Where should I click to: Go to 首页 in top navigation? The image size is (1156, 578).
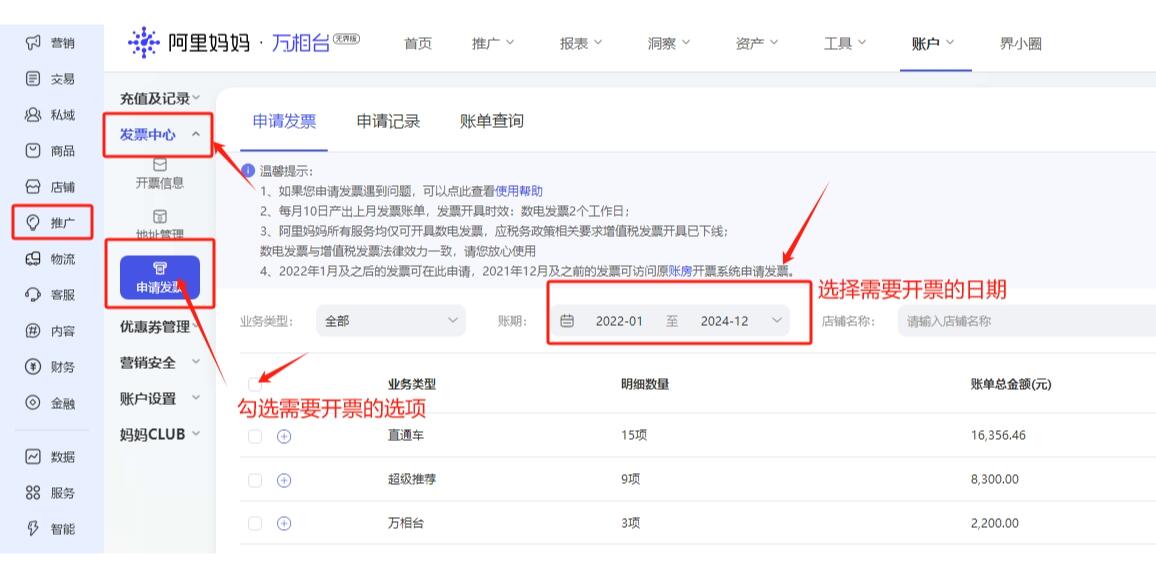(x=418, y=43)
